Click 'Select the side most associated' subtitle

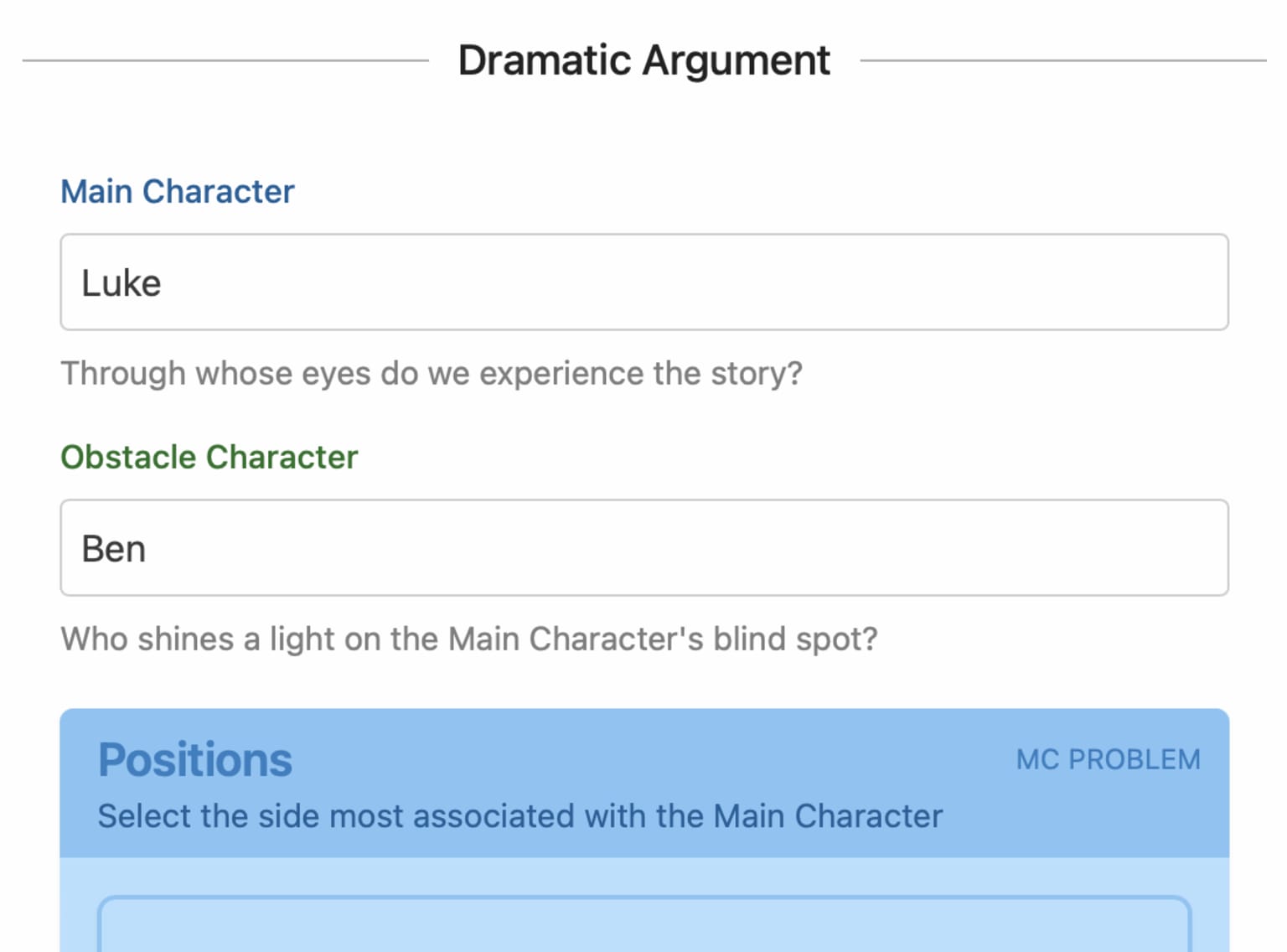pos(520,816)
